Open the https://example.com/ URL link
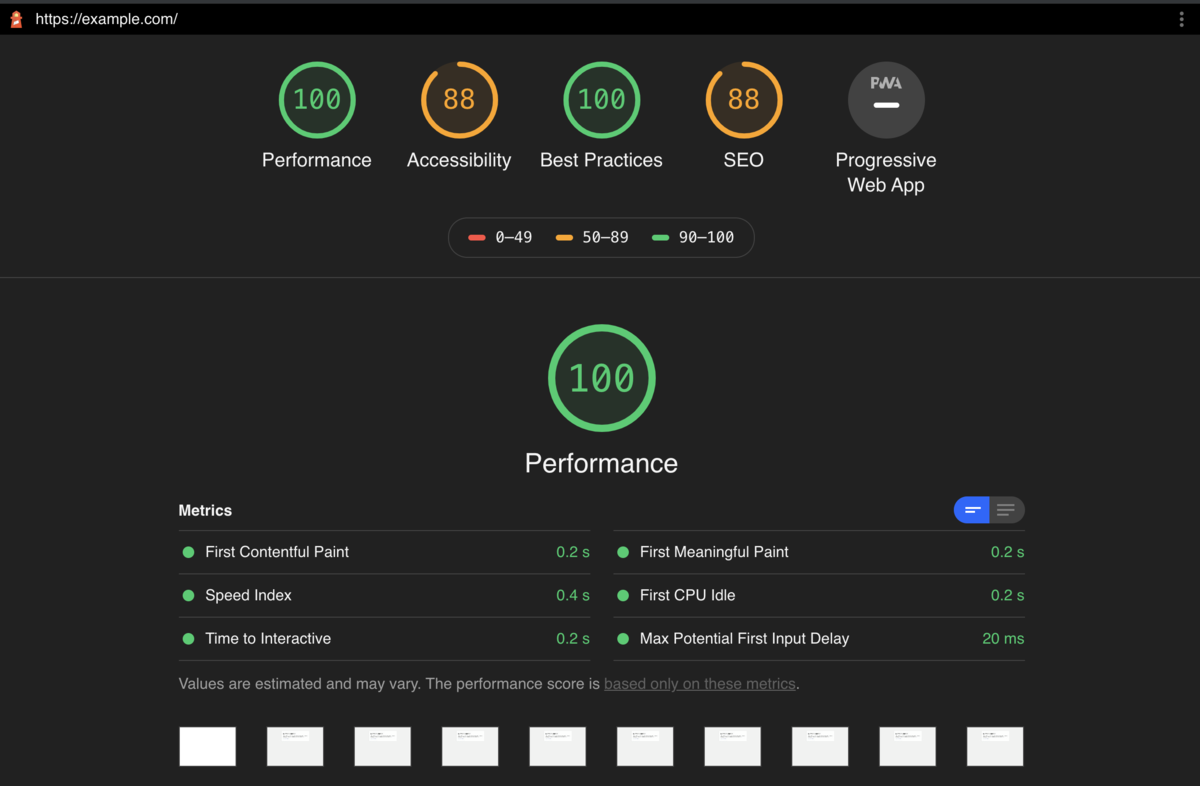The width and height of the screenshot is (1200, 786). tap(106, 19)
